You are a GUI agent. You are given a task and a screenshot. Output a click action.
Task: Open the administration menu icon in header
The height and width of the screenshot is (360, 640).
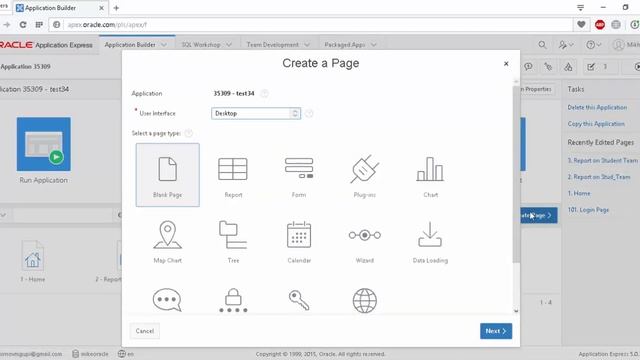[x=566, y=45]
